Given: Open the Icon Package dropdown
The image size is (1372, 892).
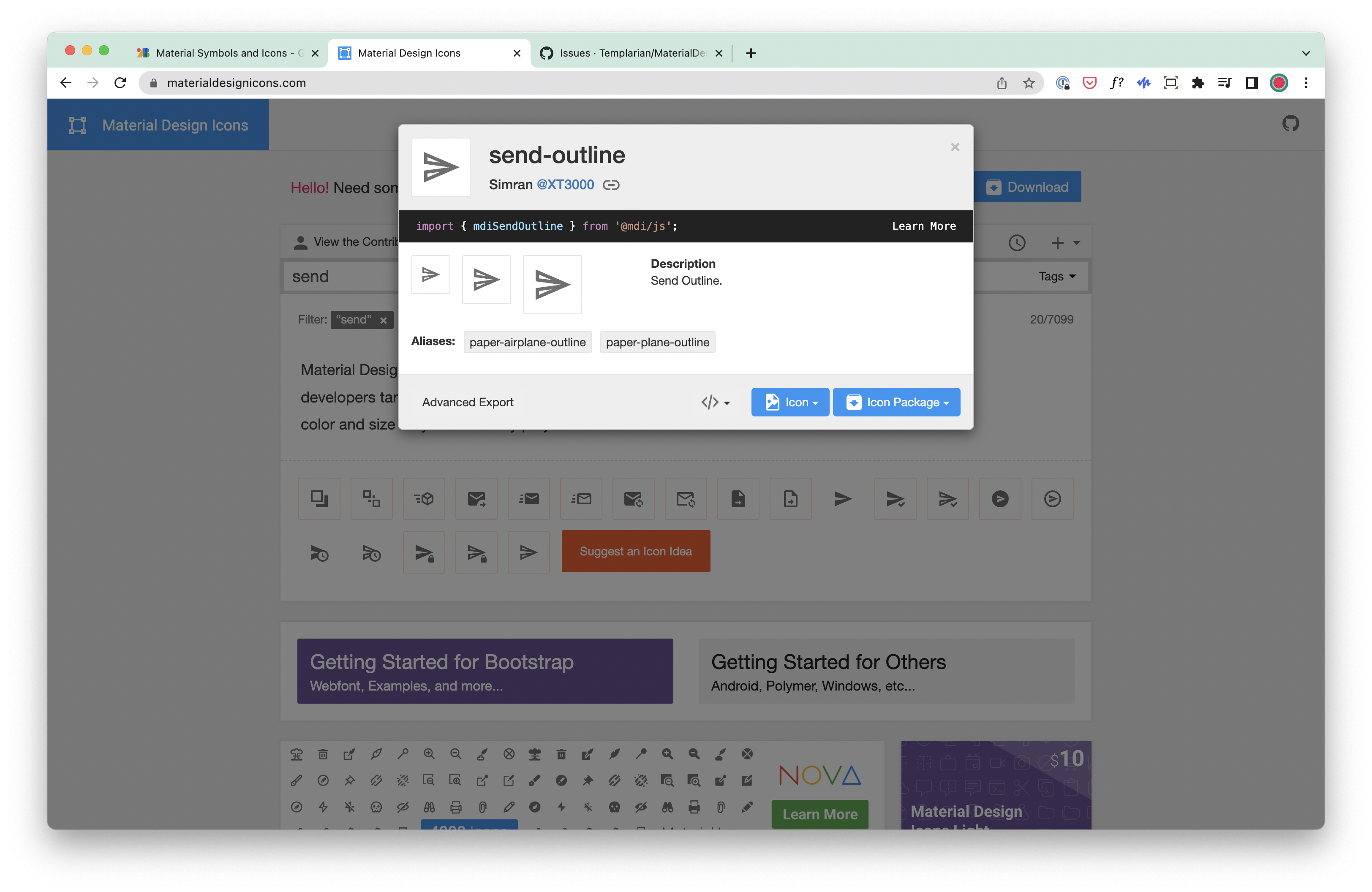Looking at the screenshot, I should pyautogui.click(x=896, y=402).
